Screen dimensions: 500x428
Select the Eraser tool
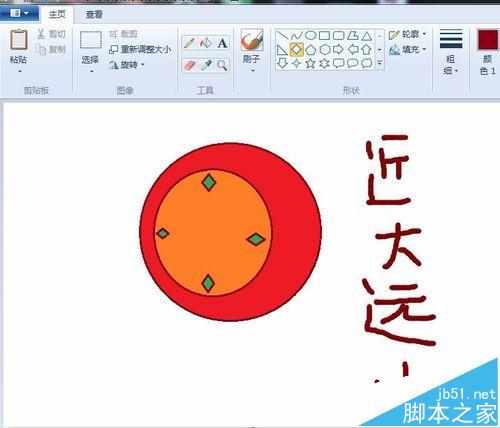click(189, 65)
